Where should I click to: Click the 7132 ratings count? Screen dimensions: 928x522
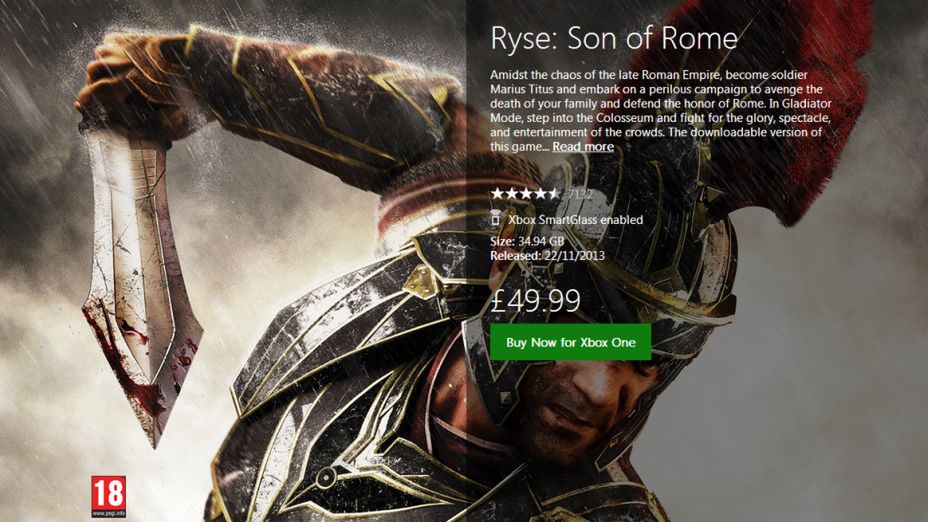click(580, 193)
